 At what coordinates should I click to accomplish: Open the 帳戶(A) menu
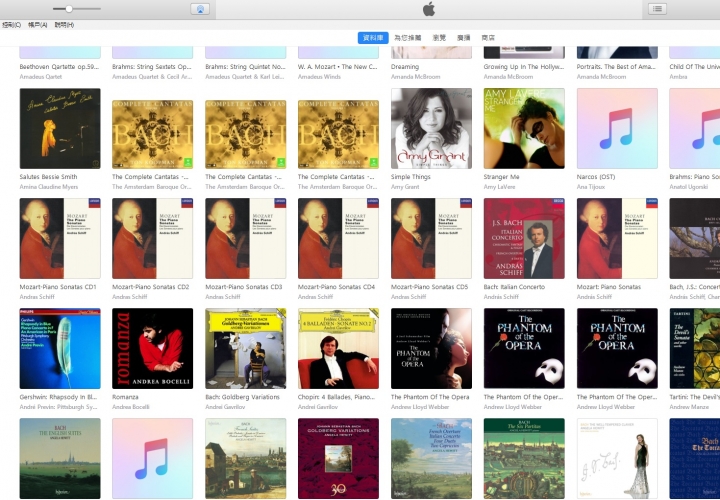pyautogui.click(x=38, y=25)
